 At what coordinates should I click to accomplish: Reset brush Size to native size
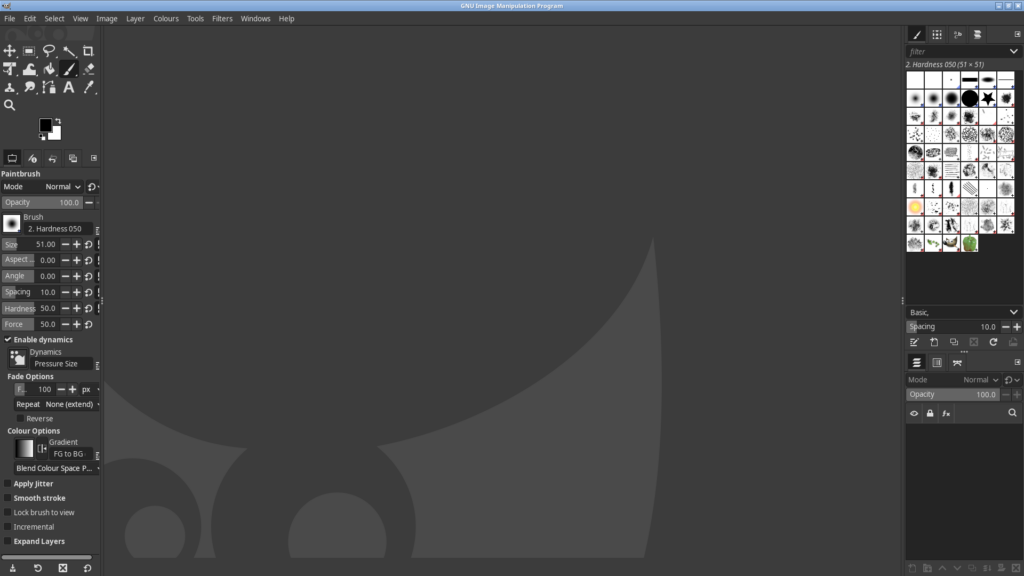tap(88, 244)
